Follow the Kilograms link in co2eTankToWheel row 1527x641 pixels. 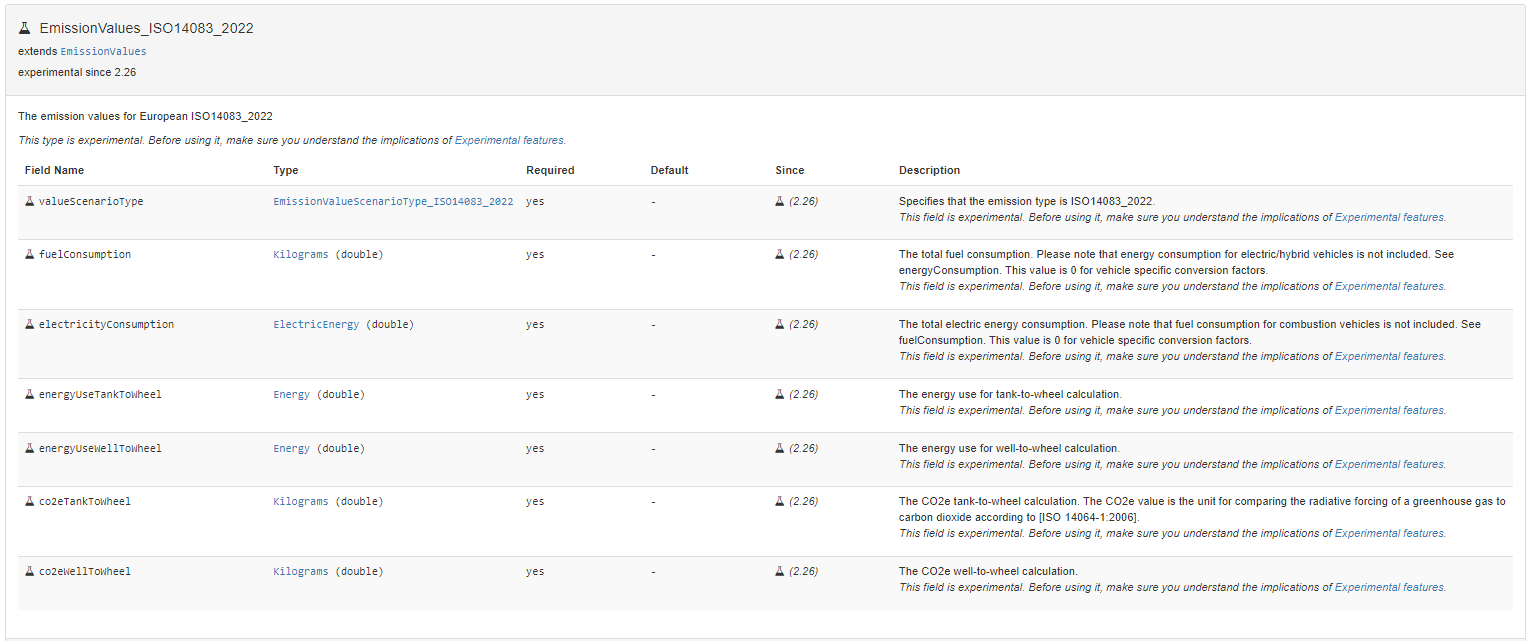tap(300, 501)
